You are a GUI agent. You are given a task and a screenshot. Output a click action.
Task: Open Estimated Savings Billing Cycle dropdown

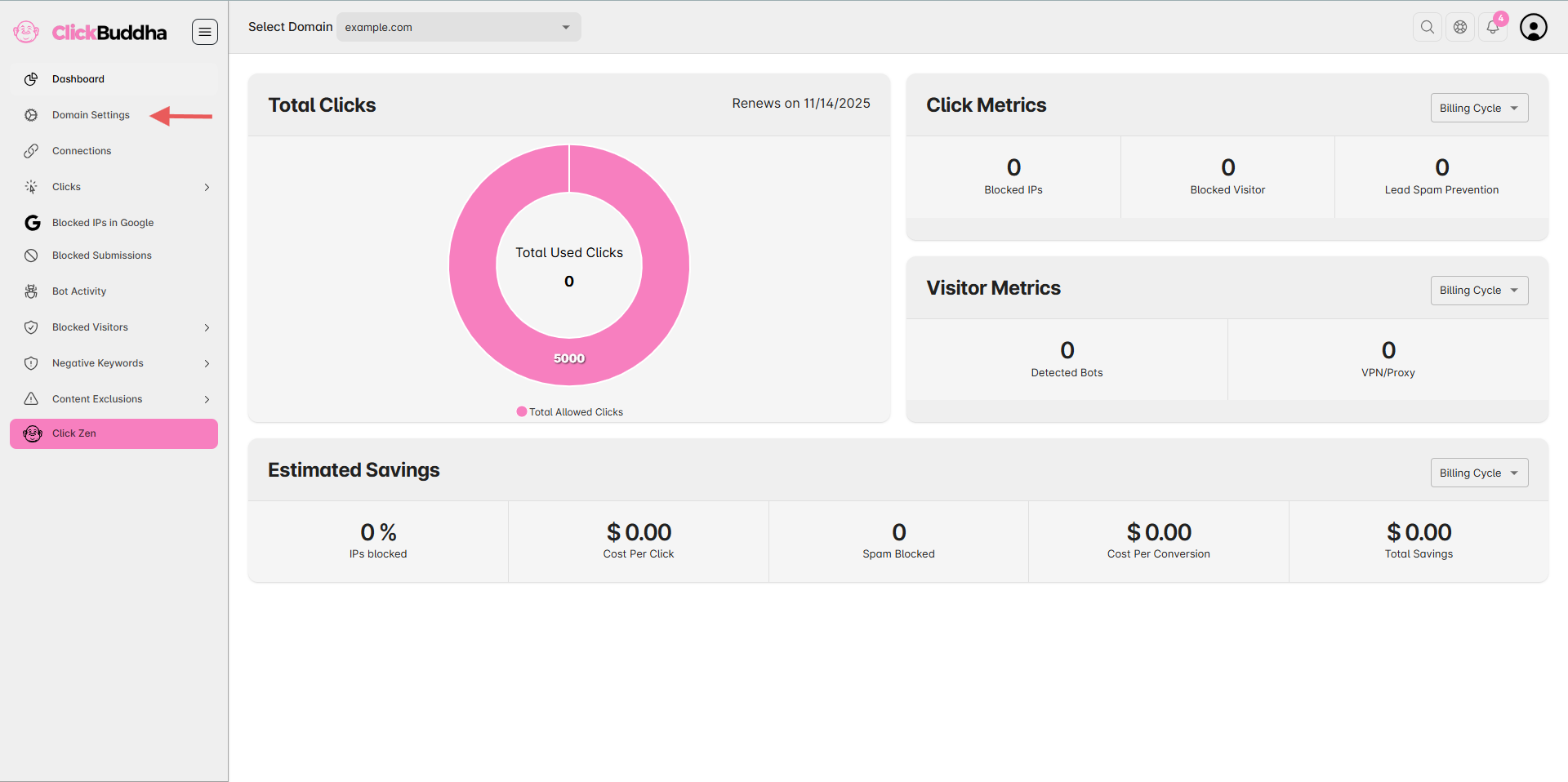point(1478,473)
